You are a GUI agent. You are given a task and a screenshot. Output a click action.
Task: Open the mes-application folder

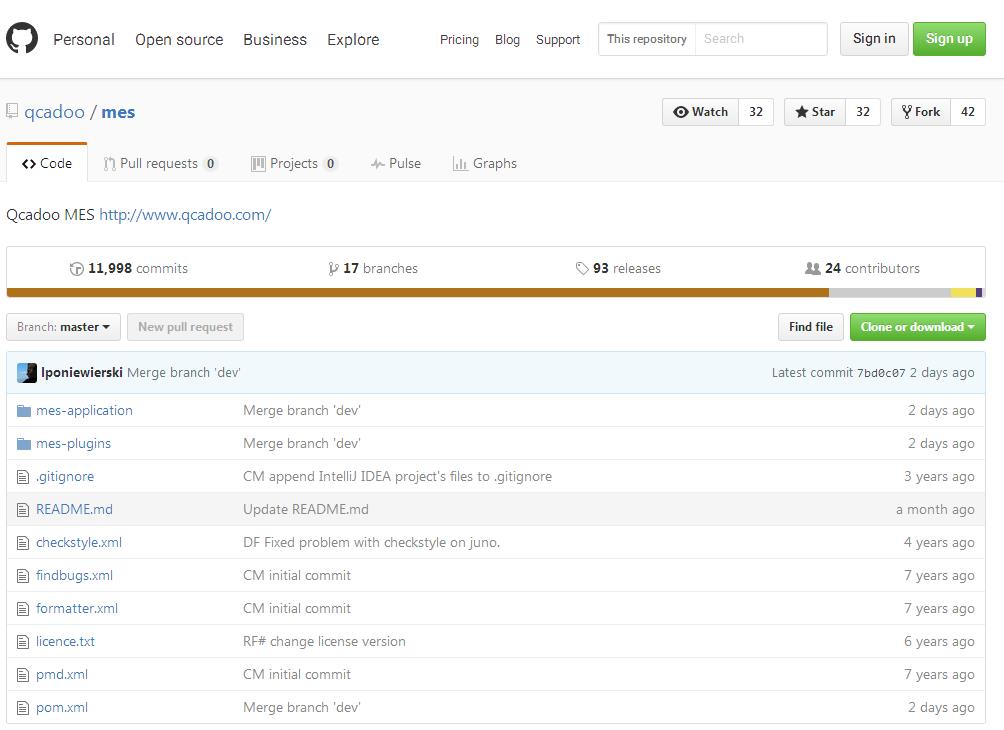point(85,410)
